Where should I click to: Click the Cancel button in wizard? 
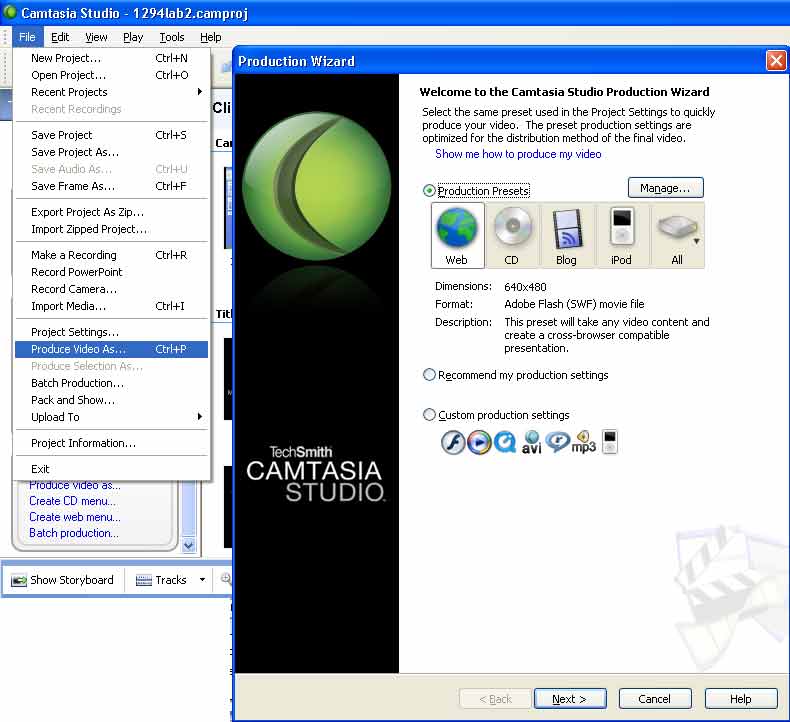(654, 699)
